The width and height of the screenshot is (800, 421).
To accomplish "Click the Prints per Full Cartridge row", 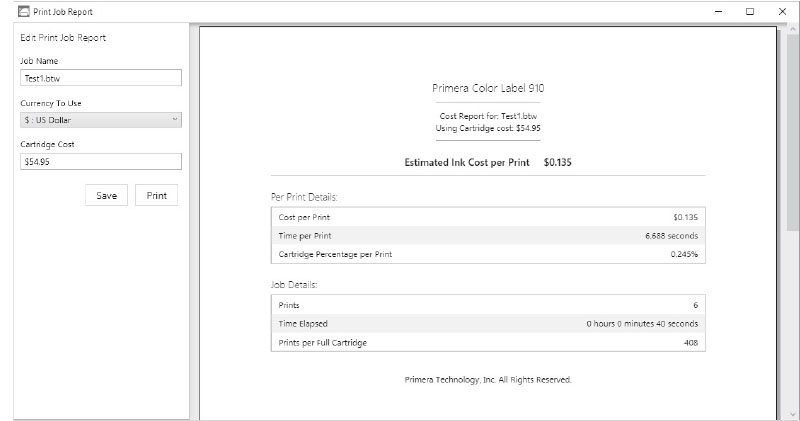I will coord(488,342).
